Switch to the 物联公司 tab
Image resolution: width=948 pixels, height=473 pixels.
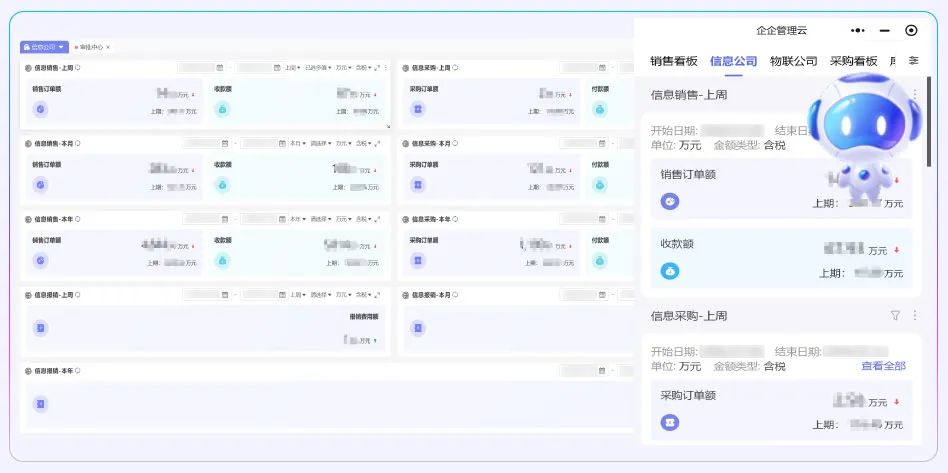(793, 61)
